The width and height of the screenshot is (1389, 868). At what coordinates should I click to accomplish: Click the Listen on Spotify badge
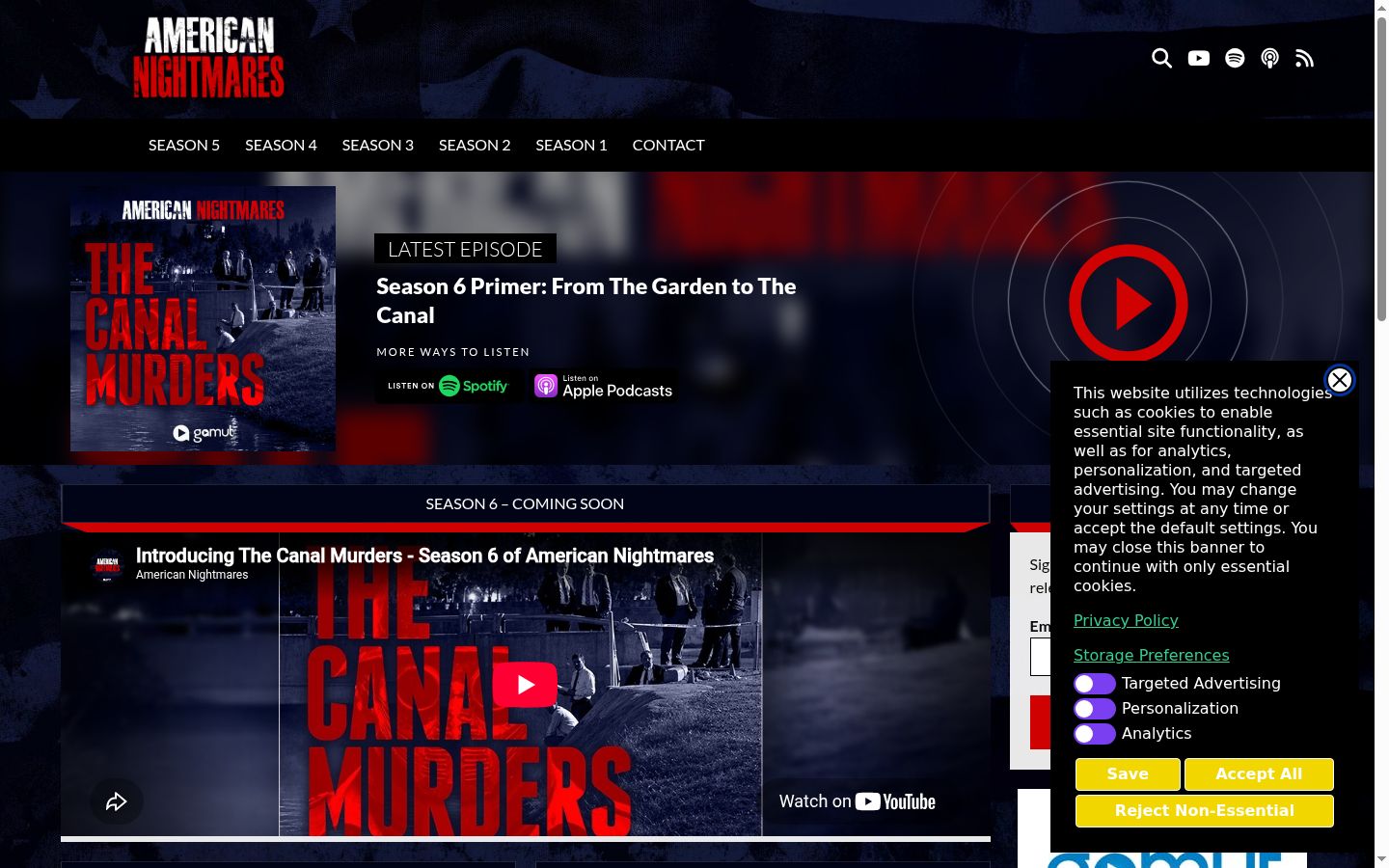pos(449,386)
